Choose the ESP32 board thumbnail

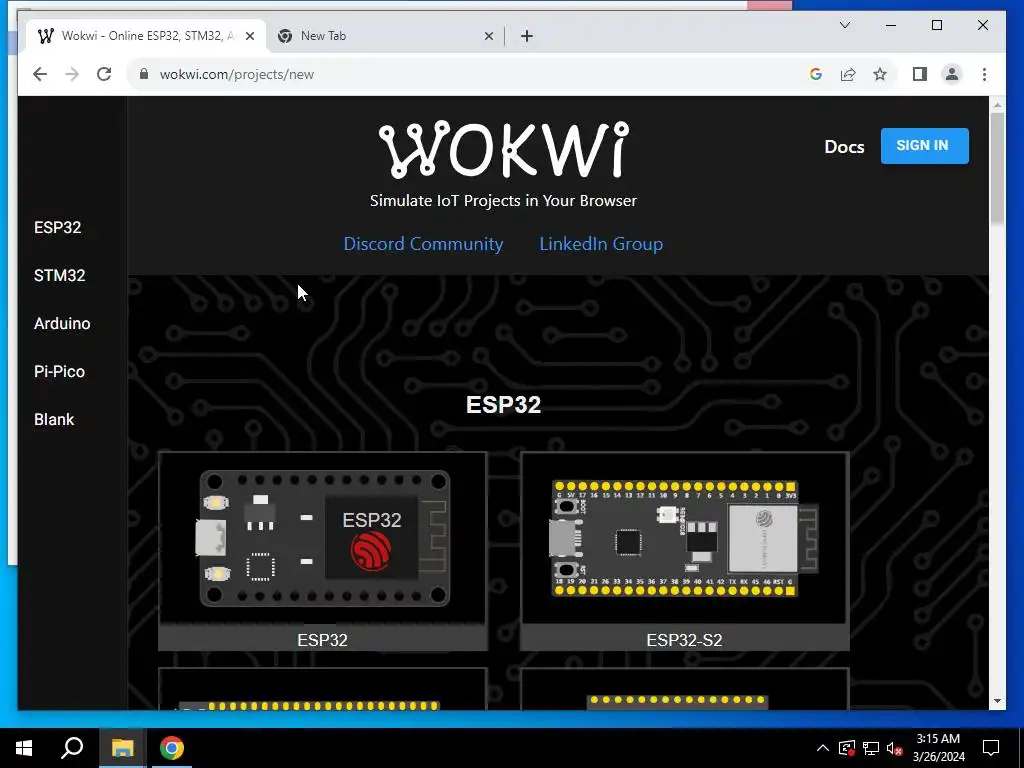(x=323, y=538)
